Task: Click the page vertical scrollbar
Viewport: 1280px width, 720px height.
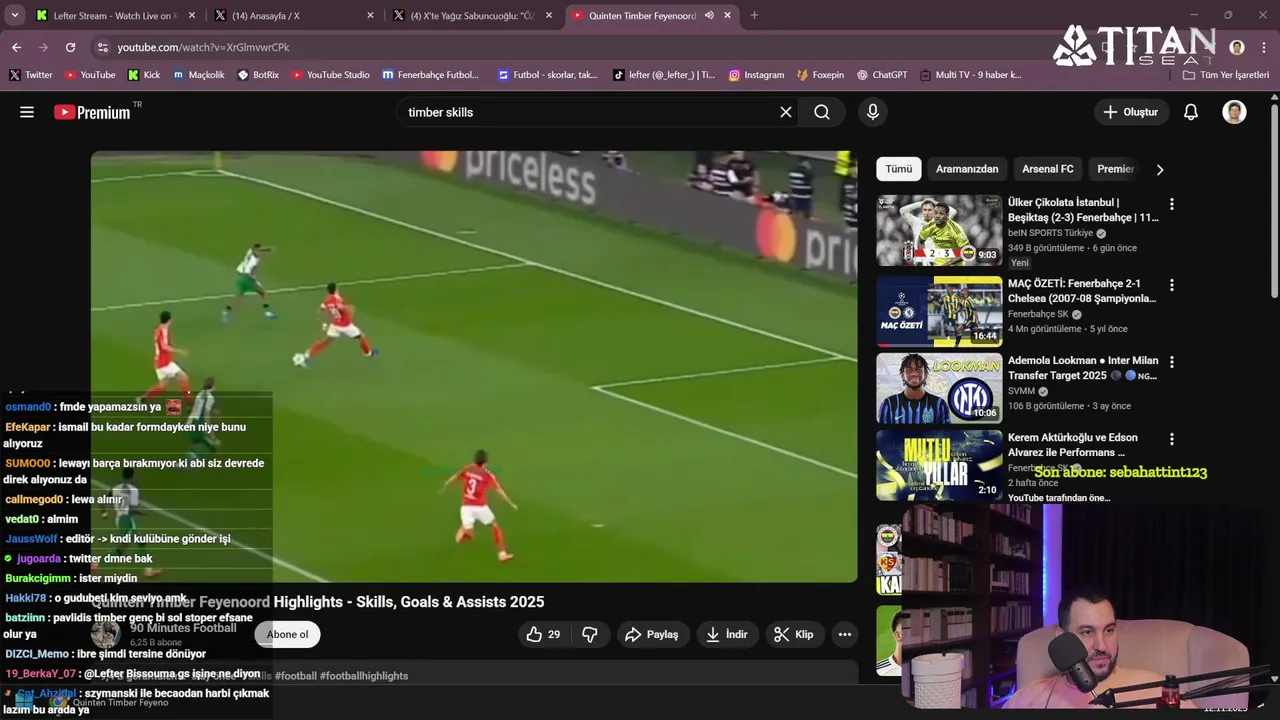Action: [1274, 200]
